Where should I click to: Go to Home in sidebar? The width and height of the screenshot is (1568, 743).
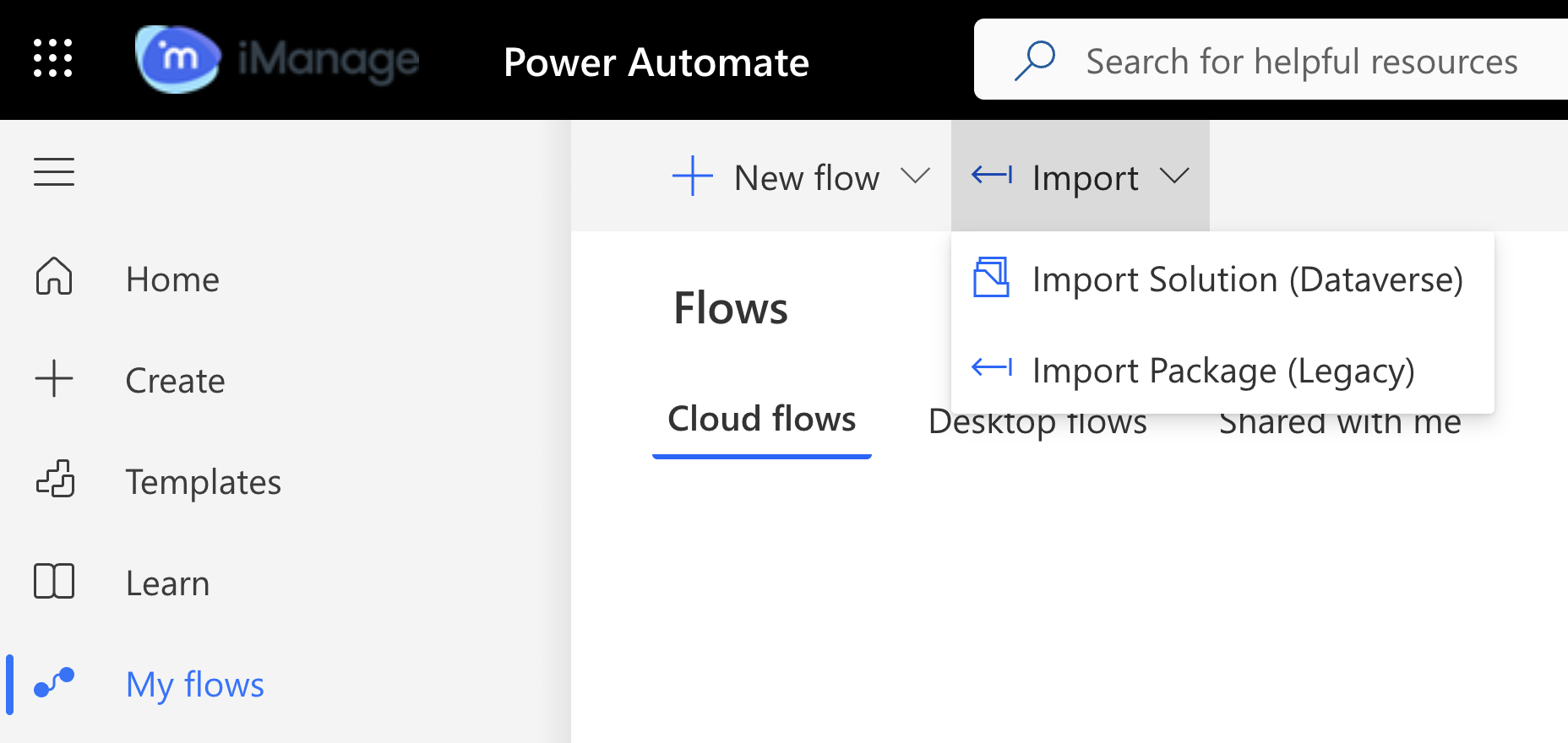pyautogui.click(x=172, y=279)
